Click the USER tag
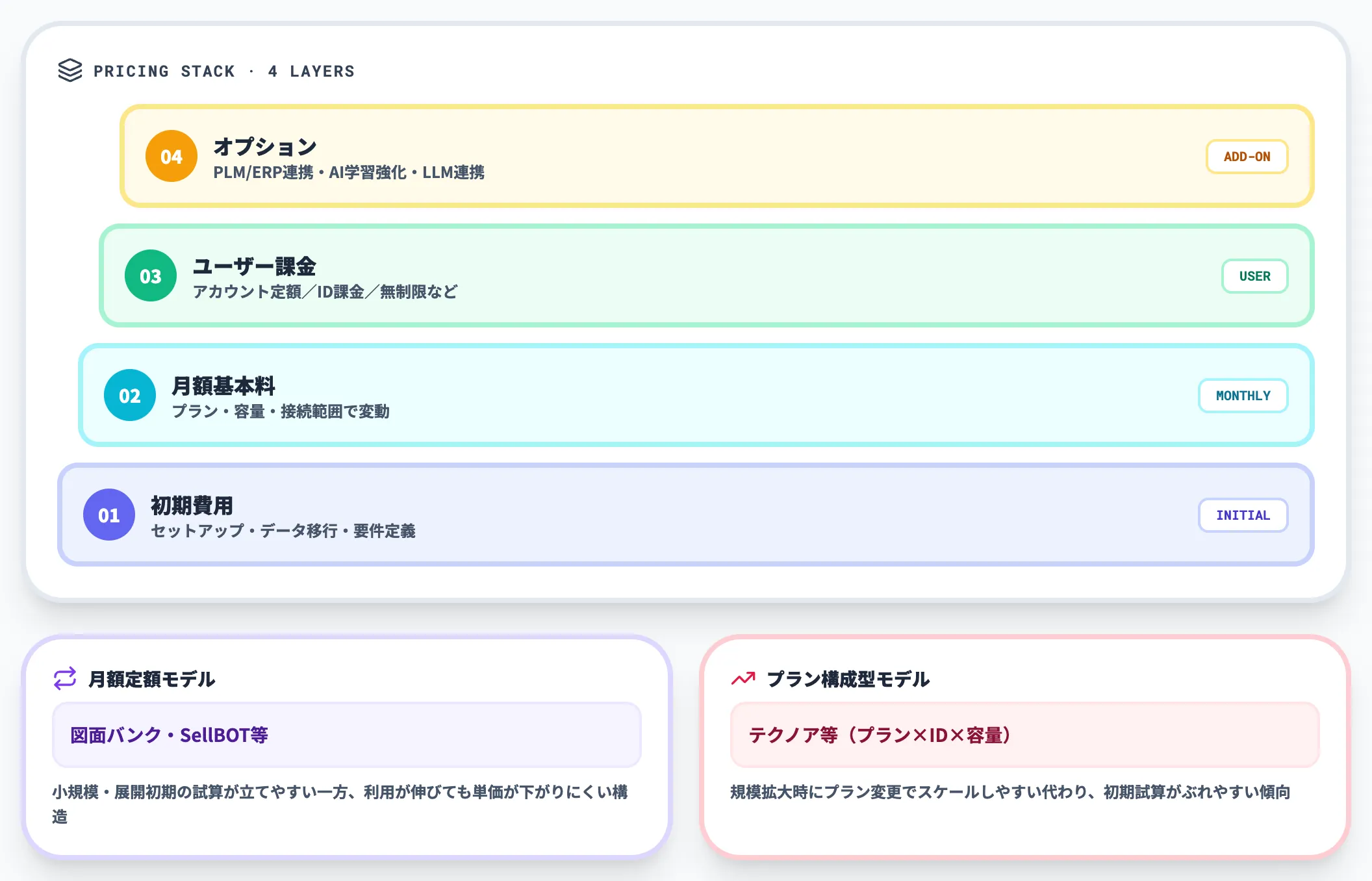This screenshot has height=881, width=1372. [1255, 276]
